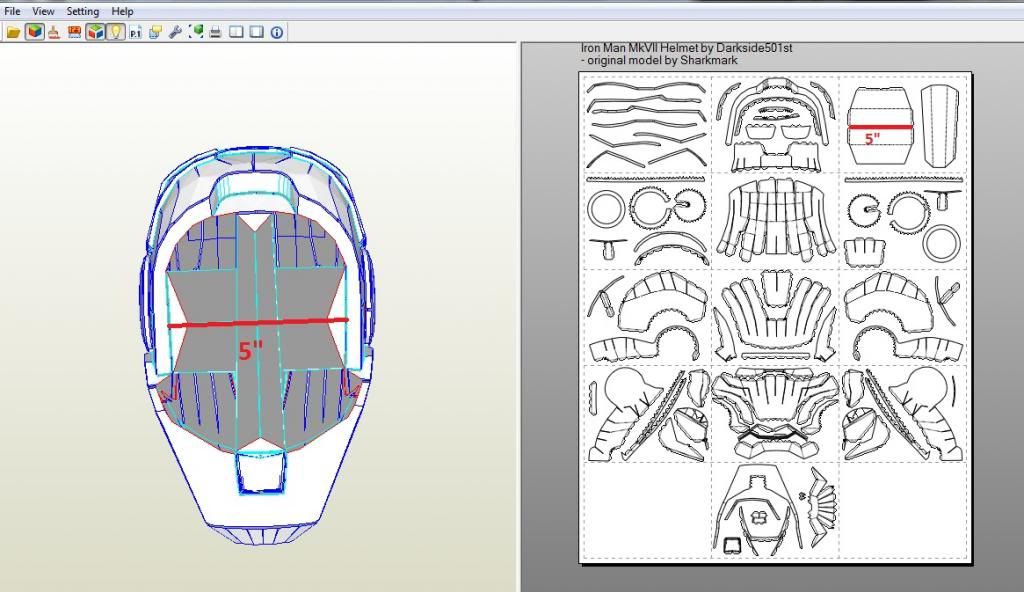Click the printer icon to print

(x=216, y=32)
